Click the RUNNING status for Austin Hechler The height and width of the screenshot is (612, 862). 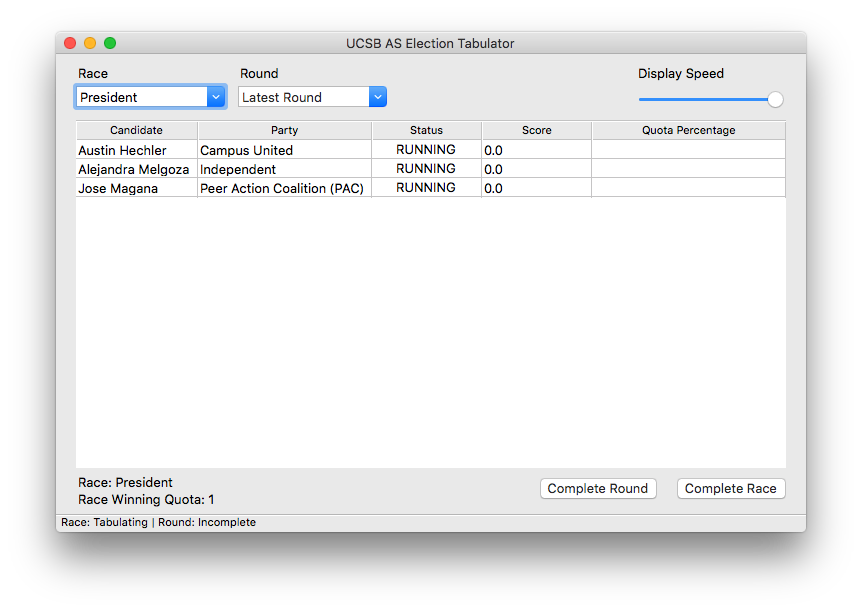click(x=426, y=150)
